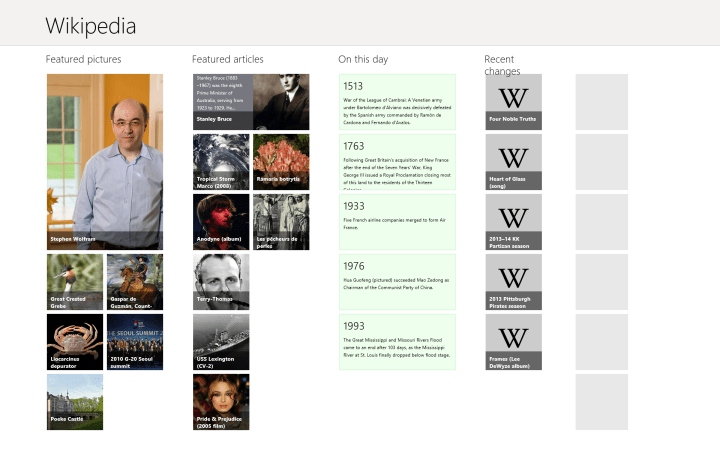Open the Terry-Thomas featured article
Image resolution: width=720 pixels, height=450 pixels.
[221, 282]
